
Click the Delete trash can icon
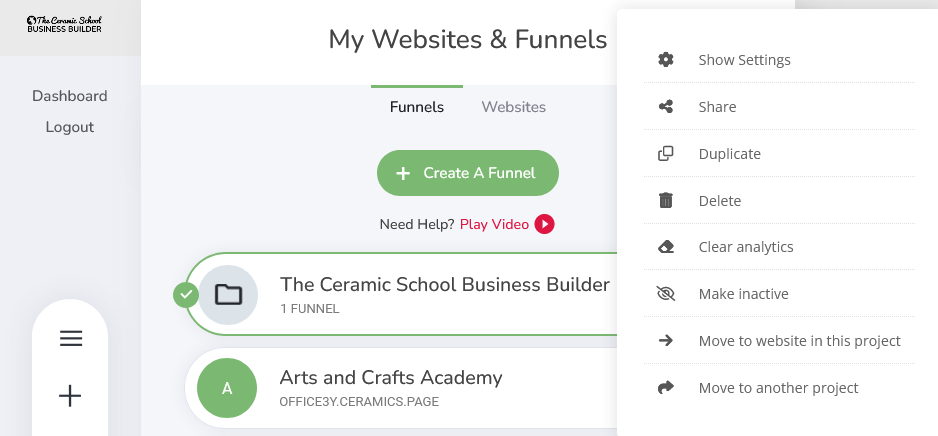pyautogui.click(x=665, y=200)
